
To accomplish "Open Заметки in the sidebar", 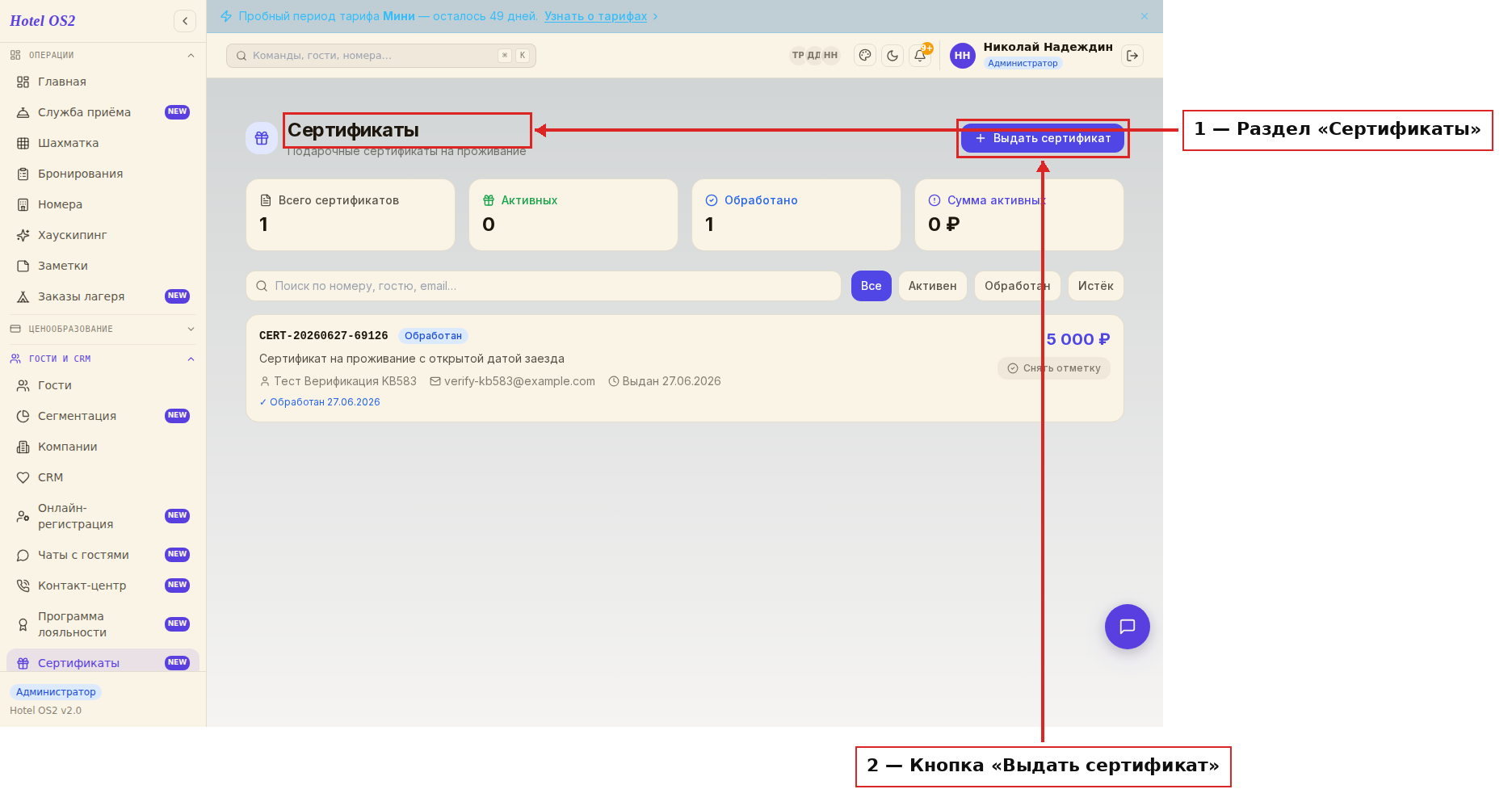I will [x=103, y=266].
